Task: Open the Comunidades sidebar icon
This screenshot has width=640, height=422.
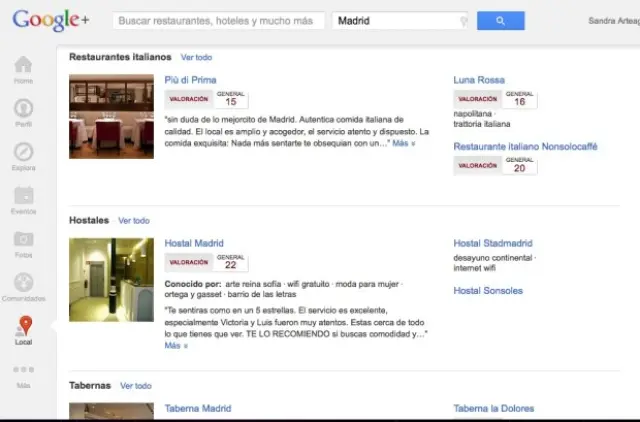Action: coord(24,283)
